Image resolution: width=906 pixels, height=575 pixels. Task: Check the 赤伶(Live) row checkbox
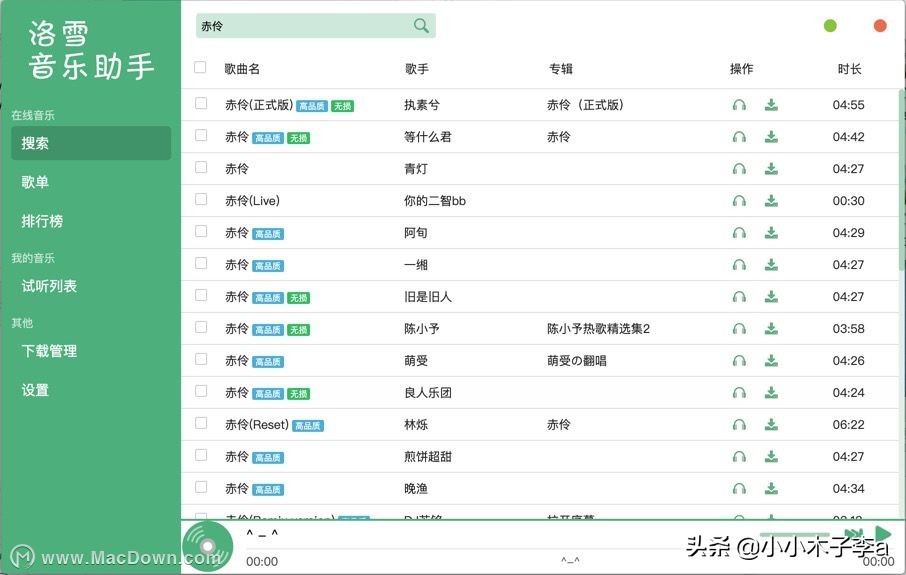[x=201, y=199]
